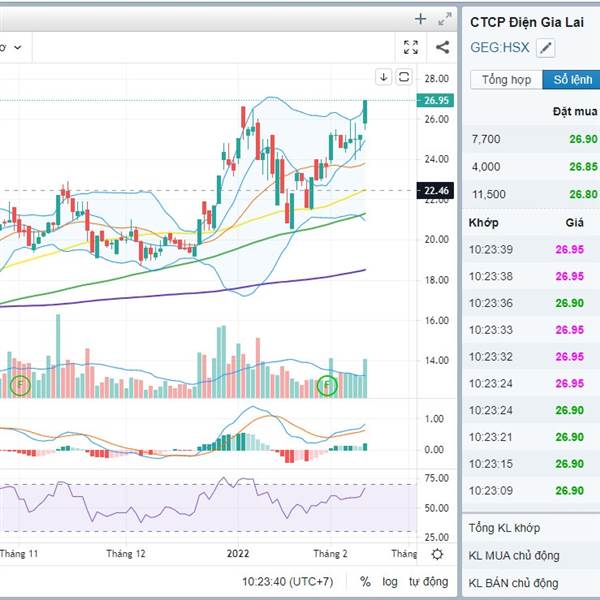Select the Sổ lệnh tab
600x600 pixels.
pos(572,80)
